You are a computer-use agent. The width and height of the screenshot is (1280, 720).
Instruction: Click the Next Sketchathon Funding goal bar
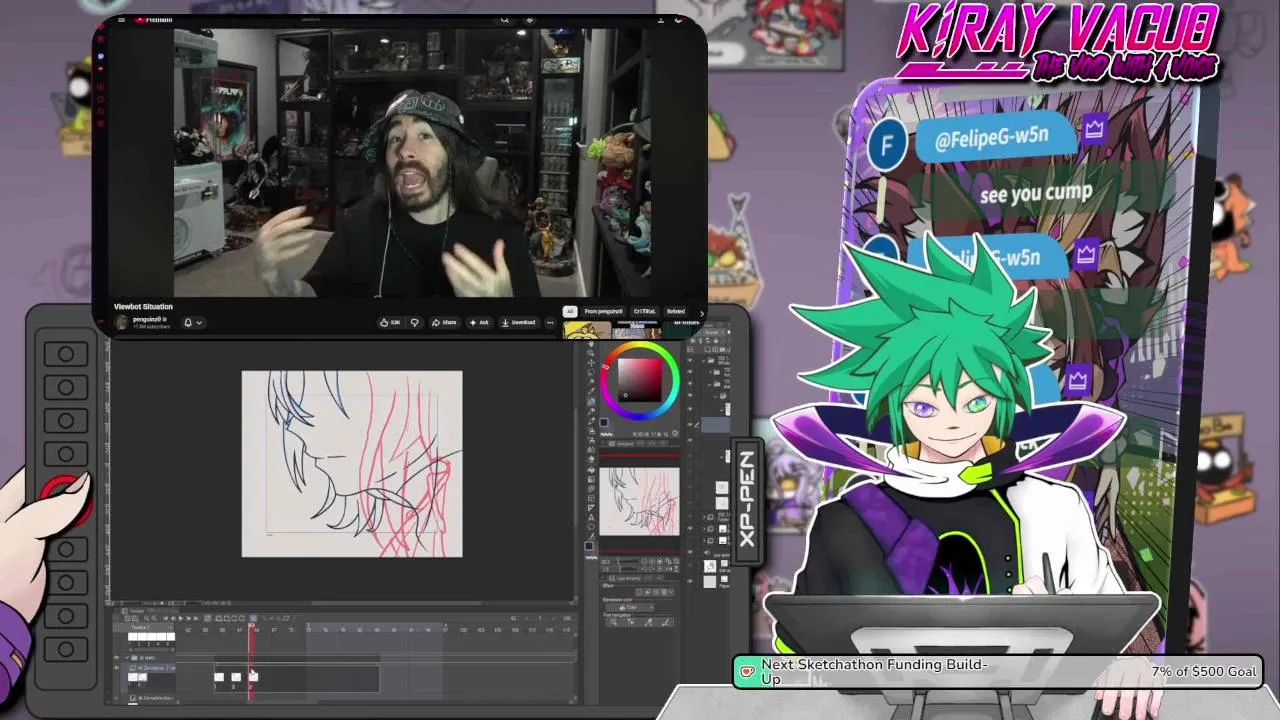tap(1000, 671)
